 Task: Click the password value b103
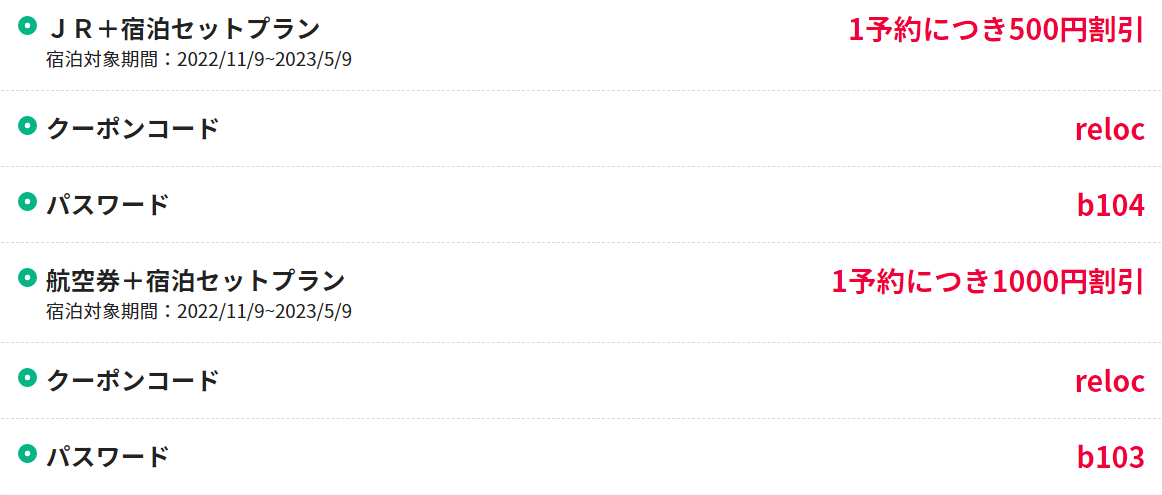pyautogui.click(x=1111, y=458)
